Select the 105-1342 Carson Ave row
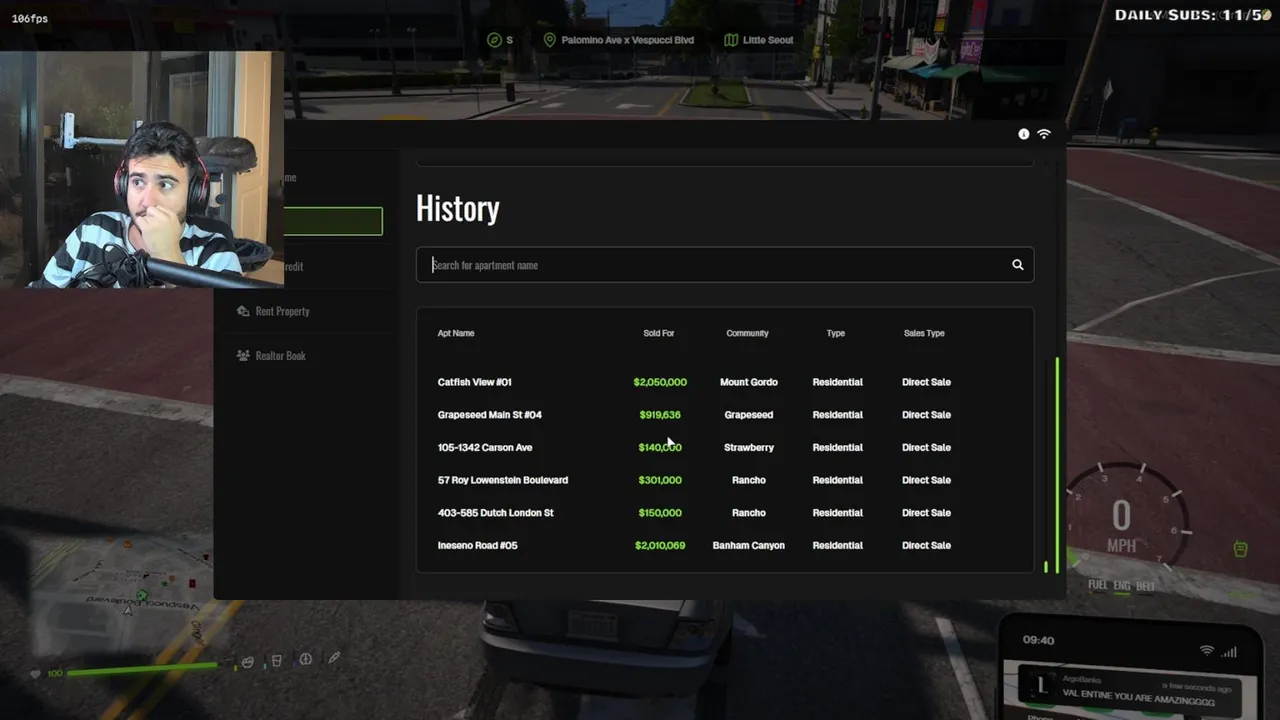This screenshot has height=720, width=1280. point(725,447)
